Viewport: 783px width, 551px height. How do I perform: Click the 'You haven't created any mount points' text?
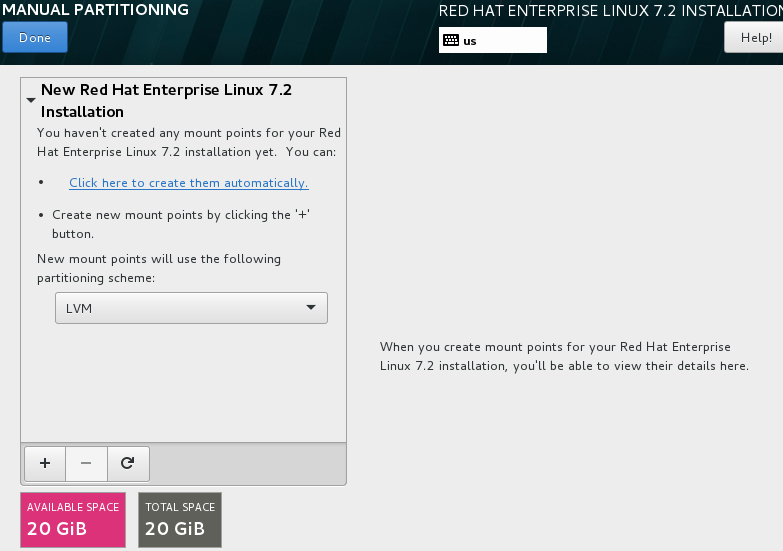[189, 142]
